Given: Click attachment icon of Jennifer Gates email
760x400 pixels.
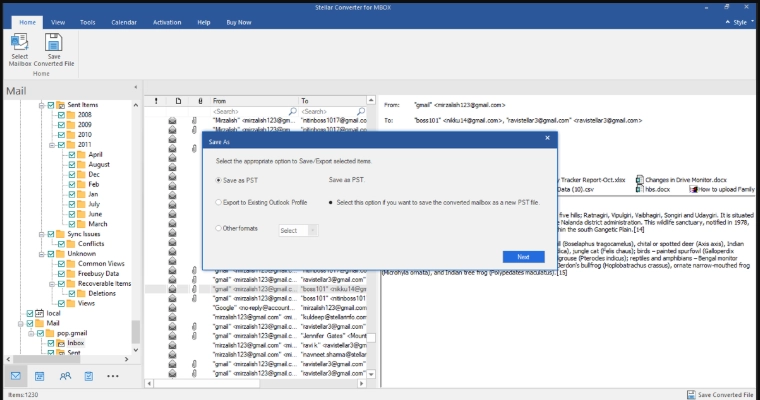Looking at the screenshot, I should click(194, 336).
